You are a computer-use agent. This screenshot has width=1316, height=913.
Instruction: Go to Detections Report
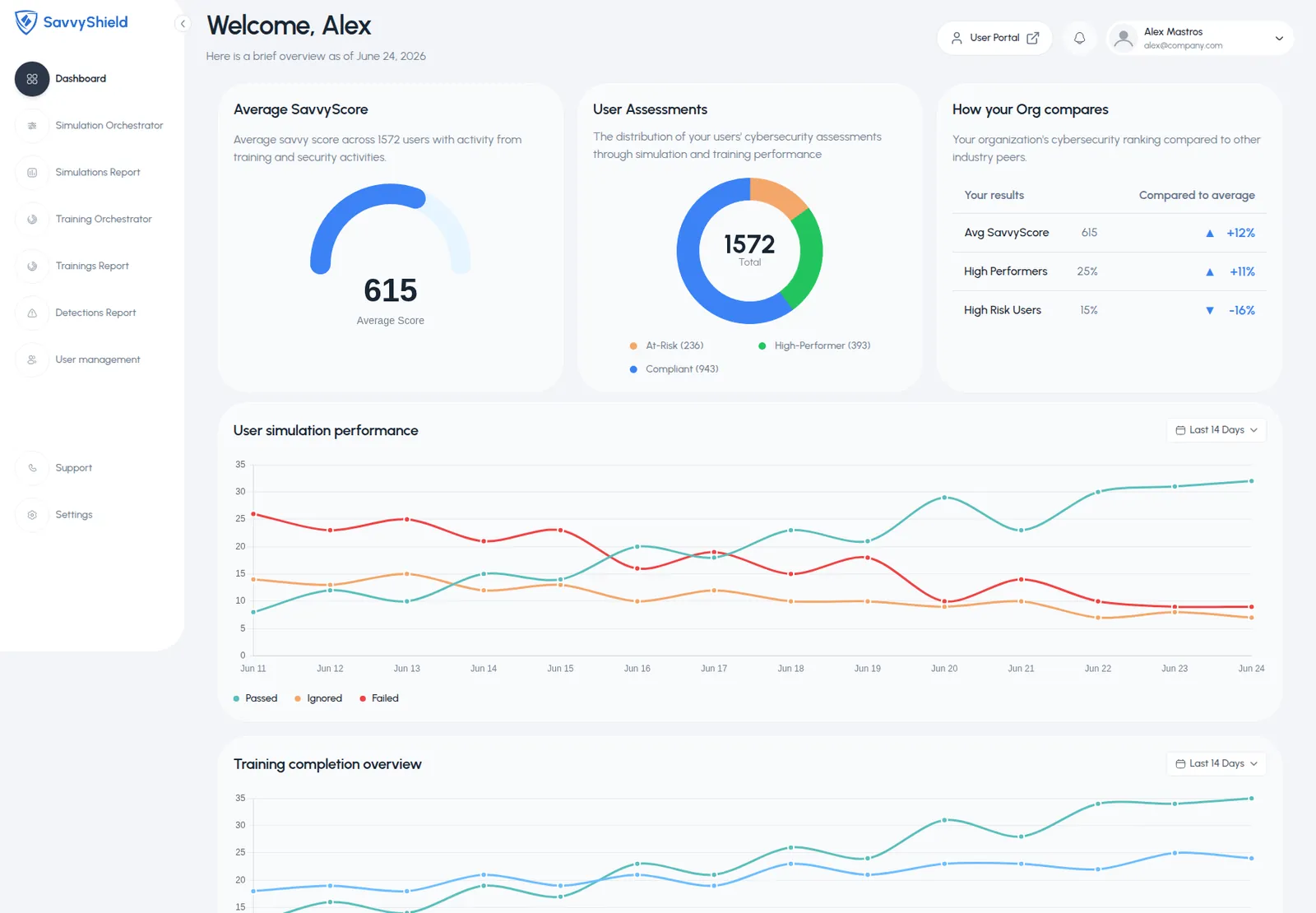[x=95, y=313]
